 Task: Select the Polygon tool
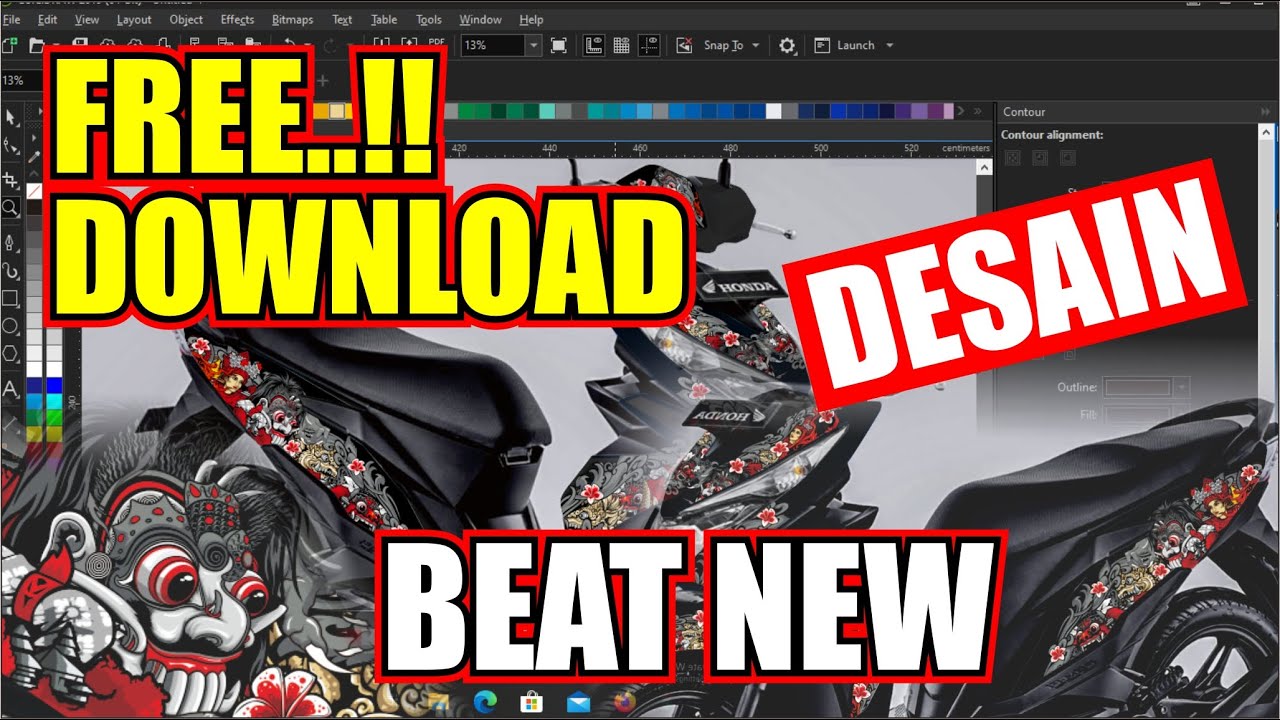click(11, 354)
